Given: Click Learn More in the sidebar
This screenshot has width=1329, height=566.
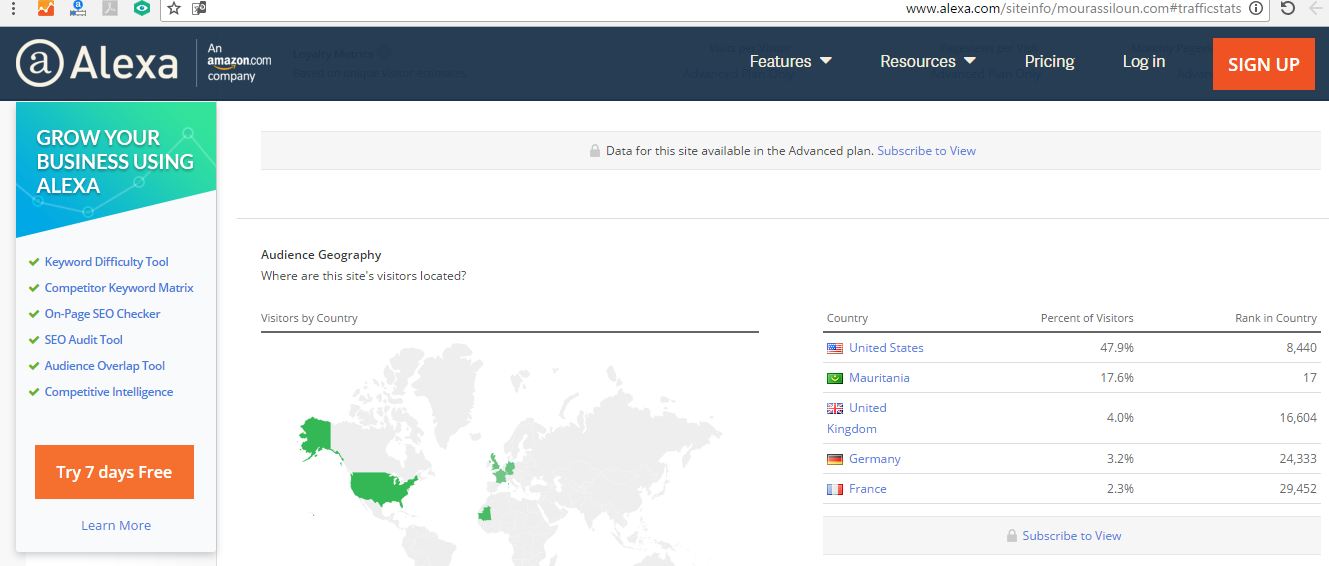Looking at the screenshot, I should [116, 525].
